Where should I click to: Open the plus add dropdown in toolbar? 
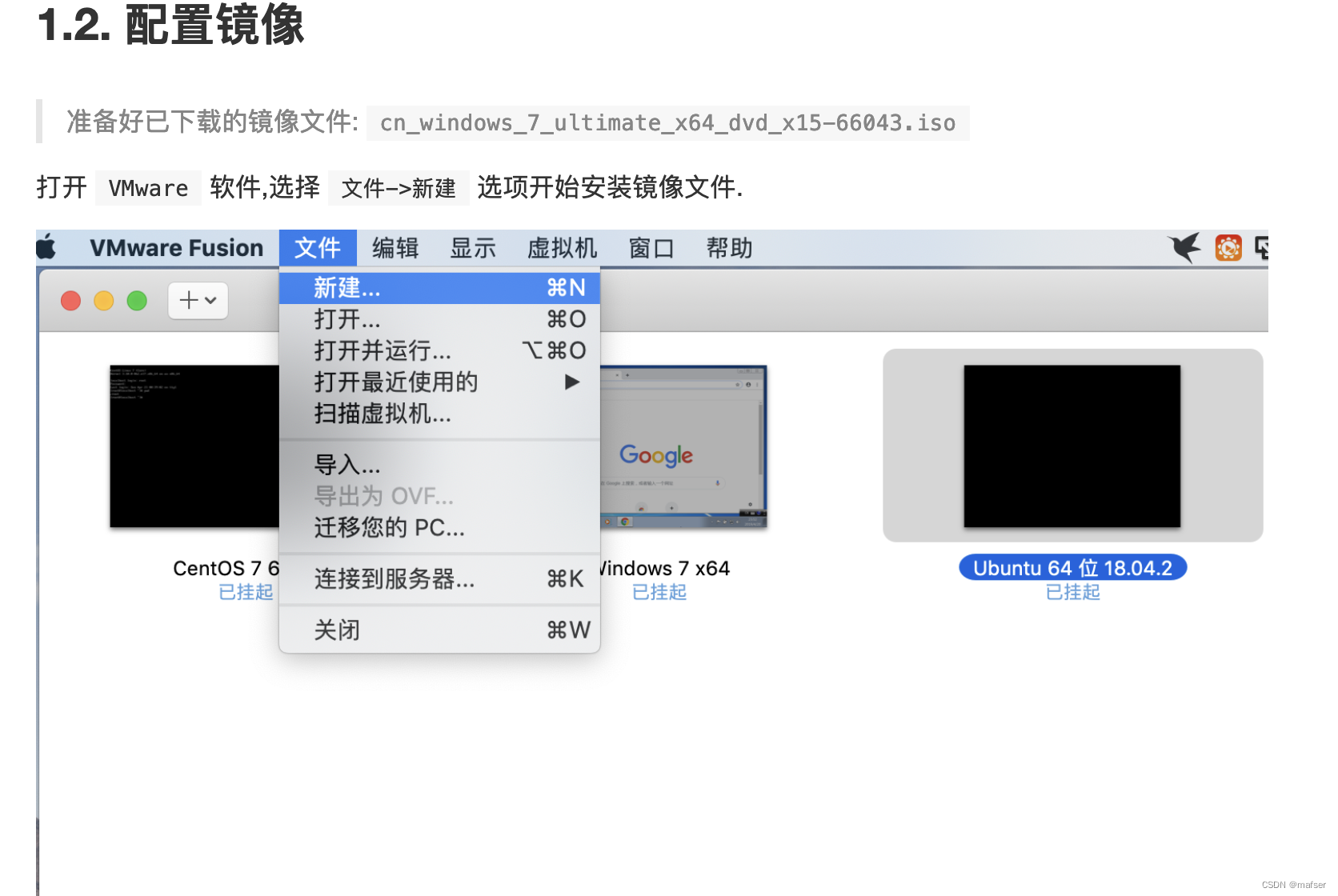(198, 301)
